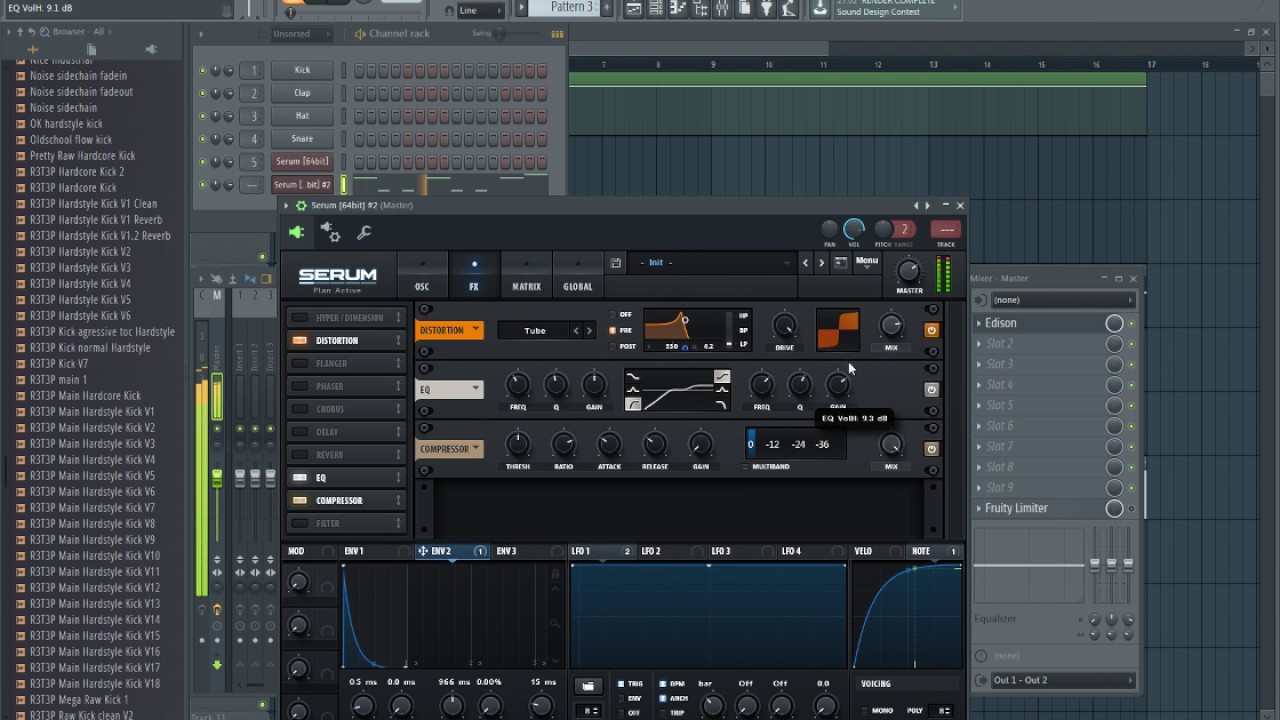Viewport: 1280px width, 720px height.
Task: Open the Fruity Limiter effect slot
Action: [1040, 508]
